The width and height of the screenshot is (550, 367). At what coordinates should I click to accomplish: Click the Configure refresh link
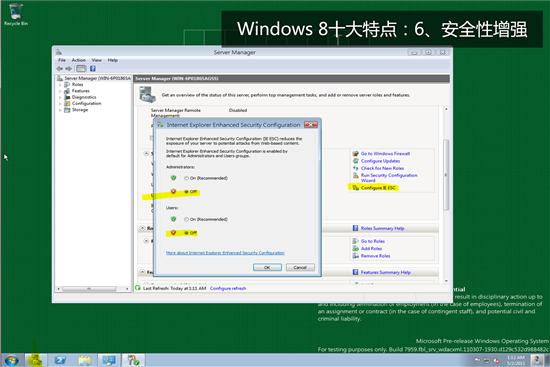coord(228,288)
